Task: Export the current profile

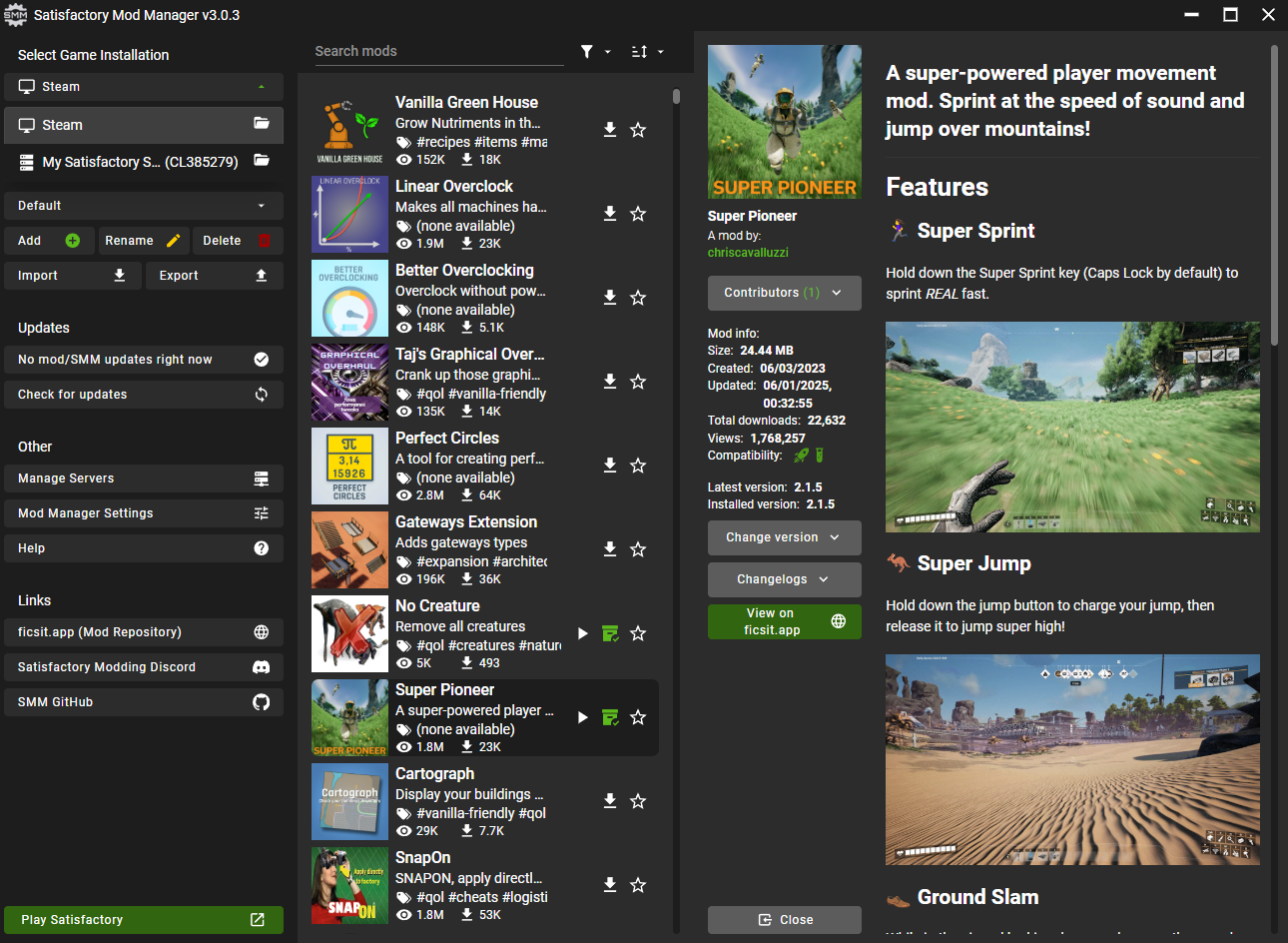Action: [215, 276]
